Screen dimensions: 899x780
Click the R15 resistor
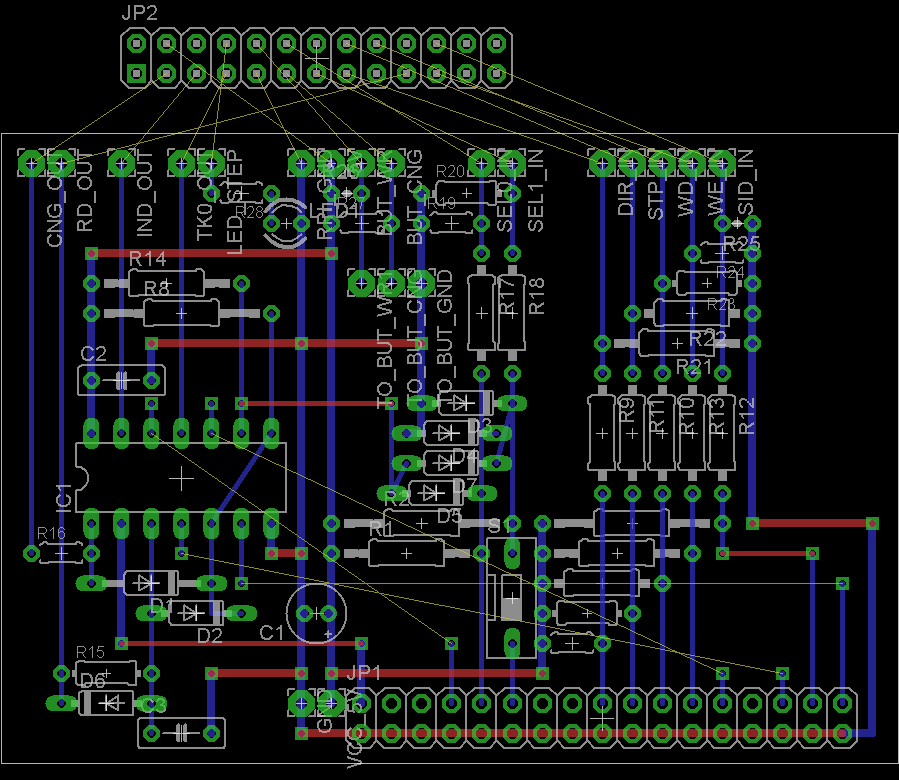(106, 672)
